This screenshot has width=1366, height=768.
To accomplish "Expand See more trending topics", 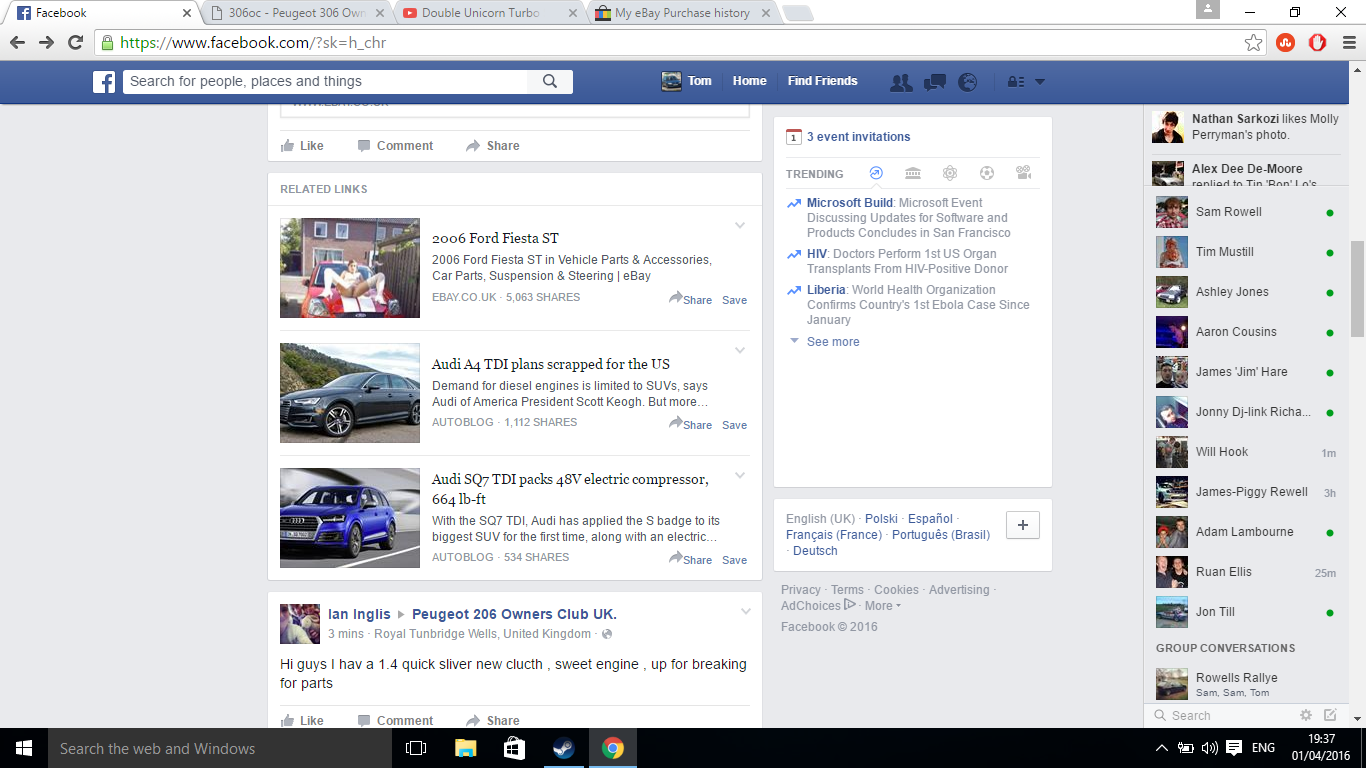I will click(x=832, y=342).
